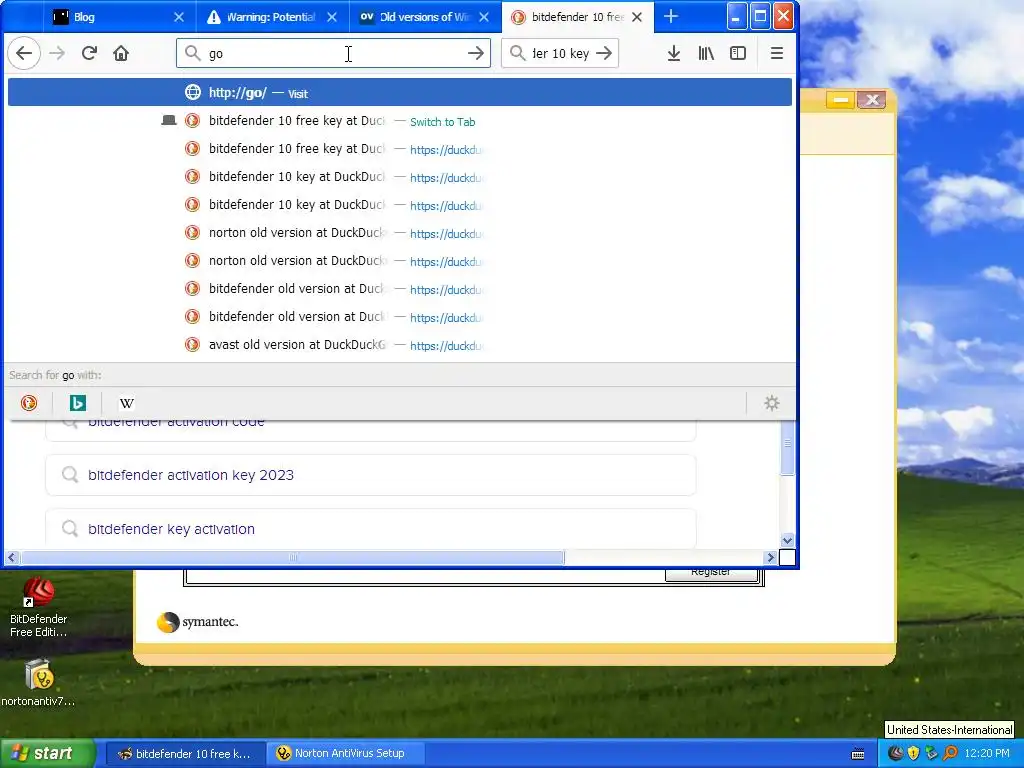Go back with the browser back arrow

tap(24, 54)
